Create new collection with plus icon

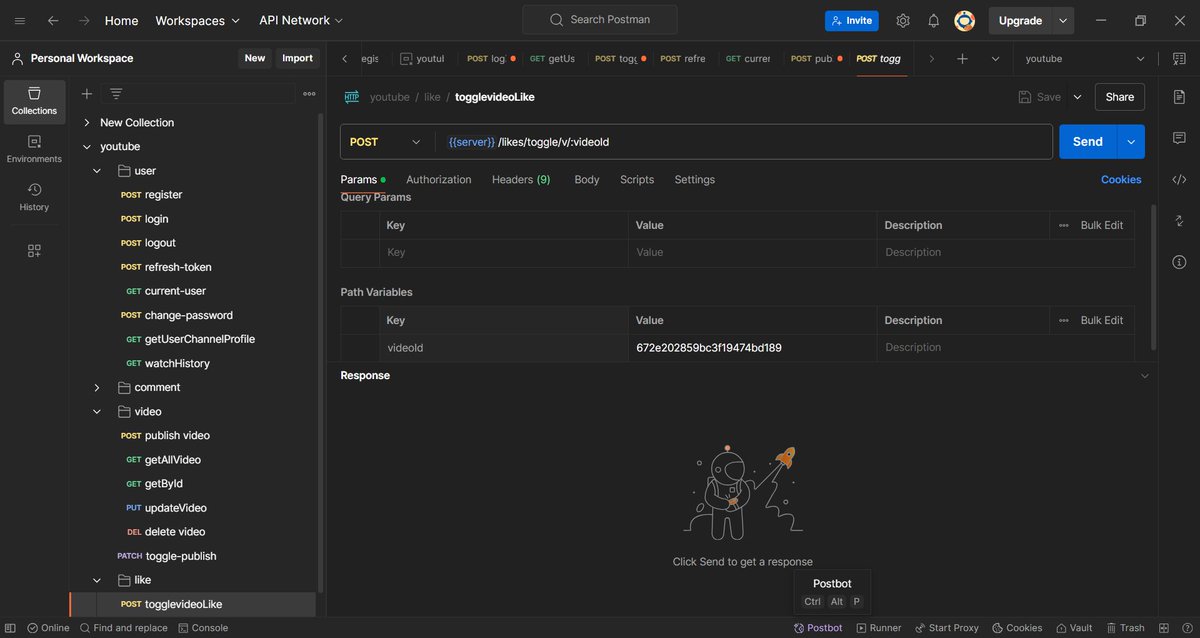click(86, 93)
